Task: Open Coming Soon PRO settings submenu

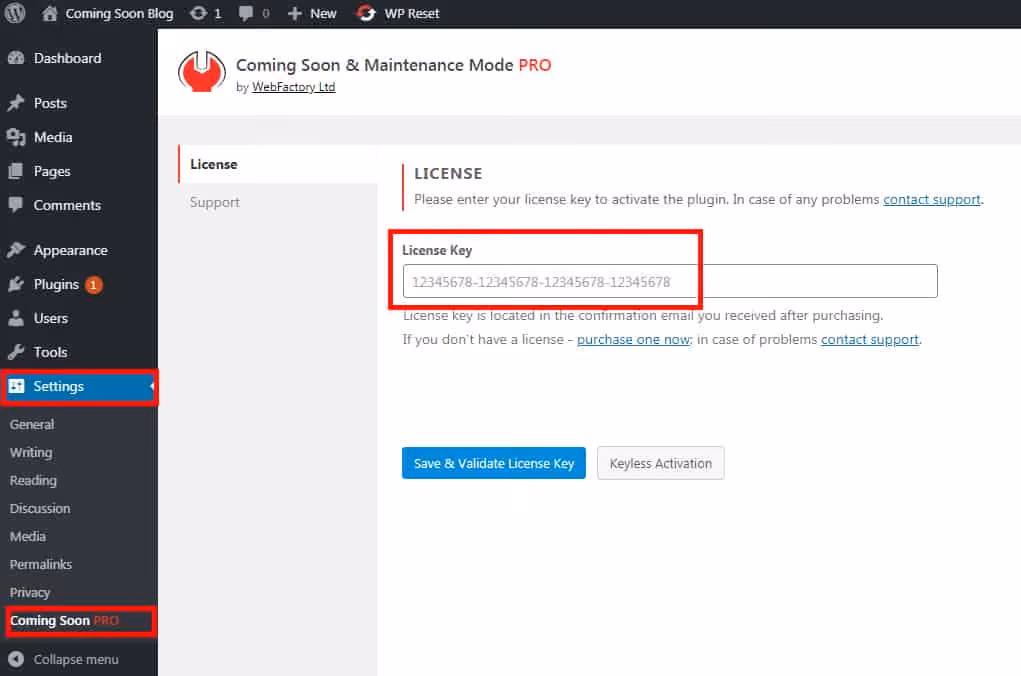Action: [x=64, y=621]
